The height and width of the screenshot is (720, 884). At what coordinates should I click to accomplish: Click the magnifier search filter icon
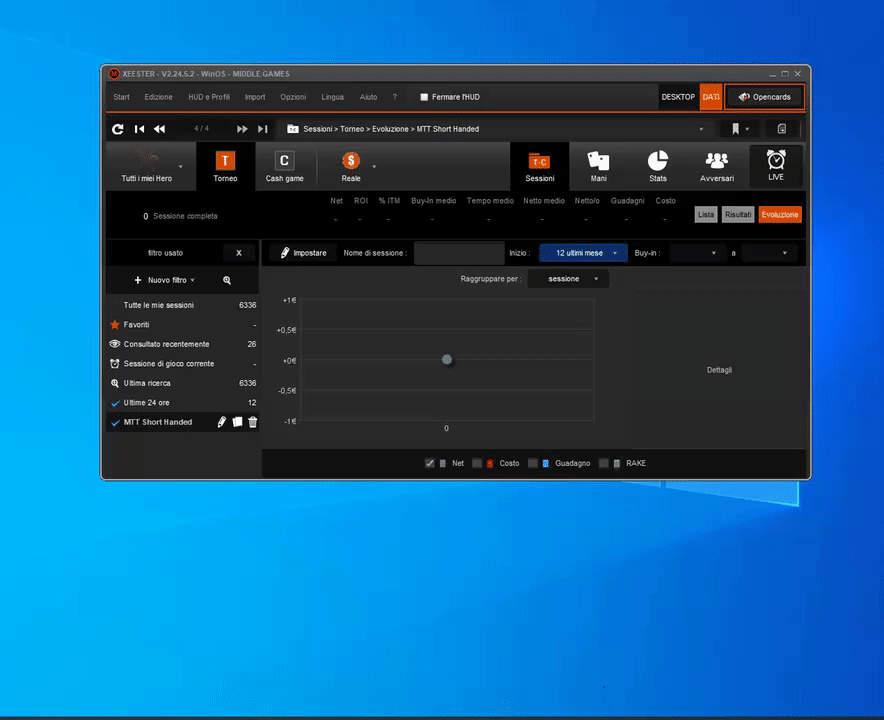(227, 280)
